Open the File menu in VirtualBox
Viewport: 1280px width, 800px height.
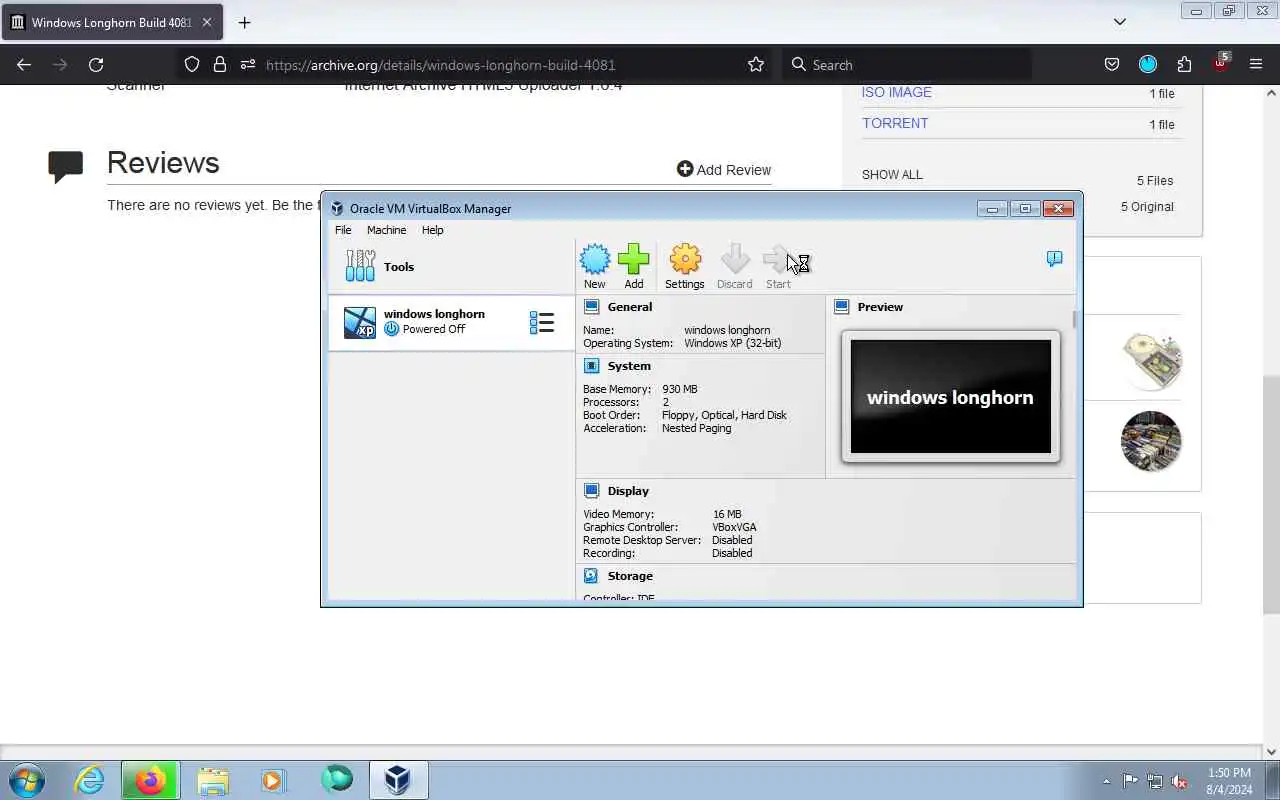[x=343, y=230]
